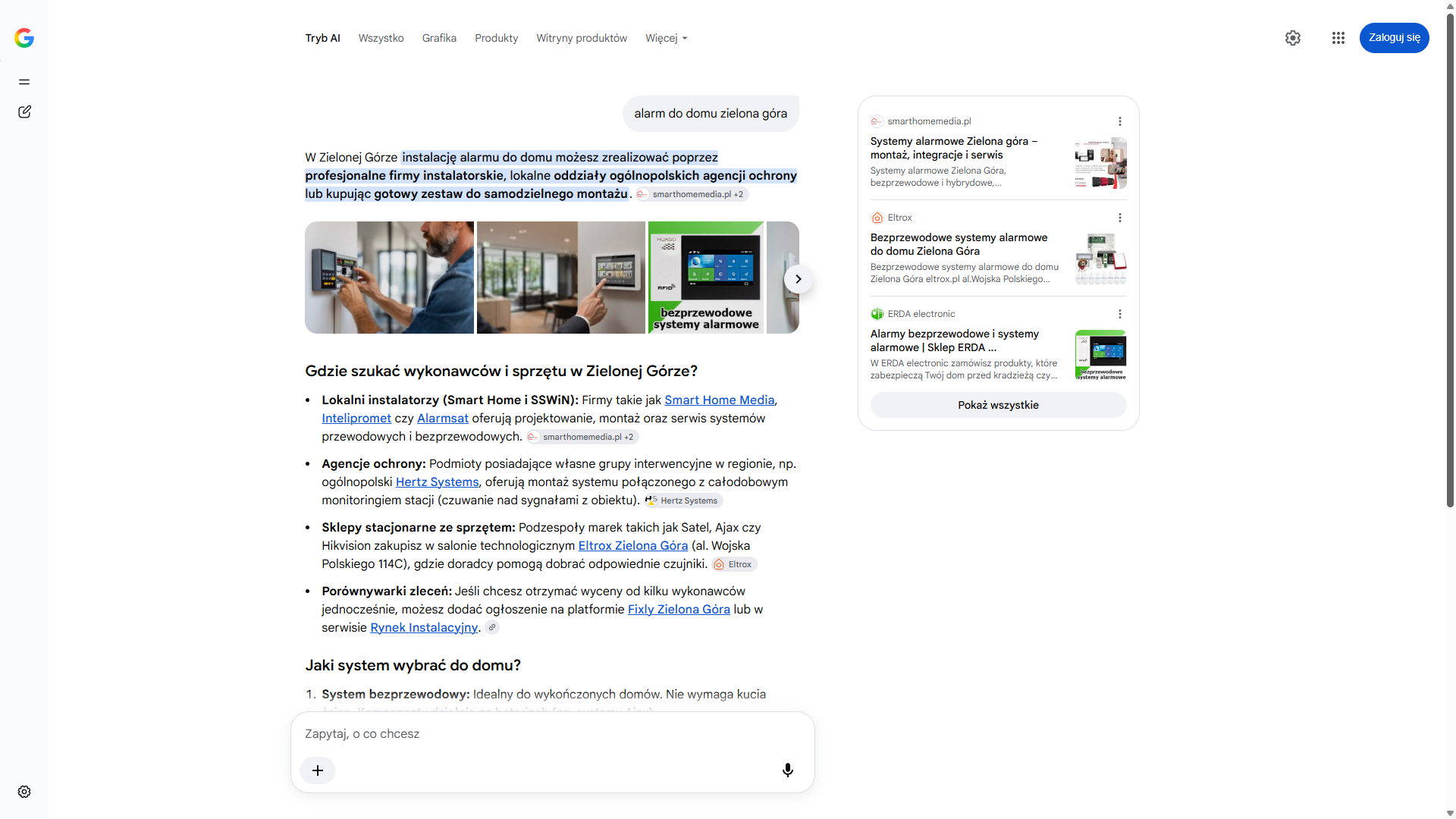1456x819 pixels.
Task: Open the sidebar settings gear at bottom
Action: click(x=24, y=792)
